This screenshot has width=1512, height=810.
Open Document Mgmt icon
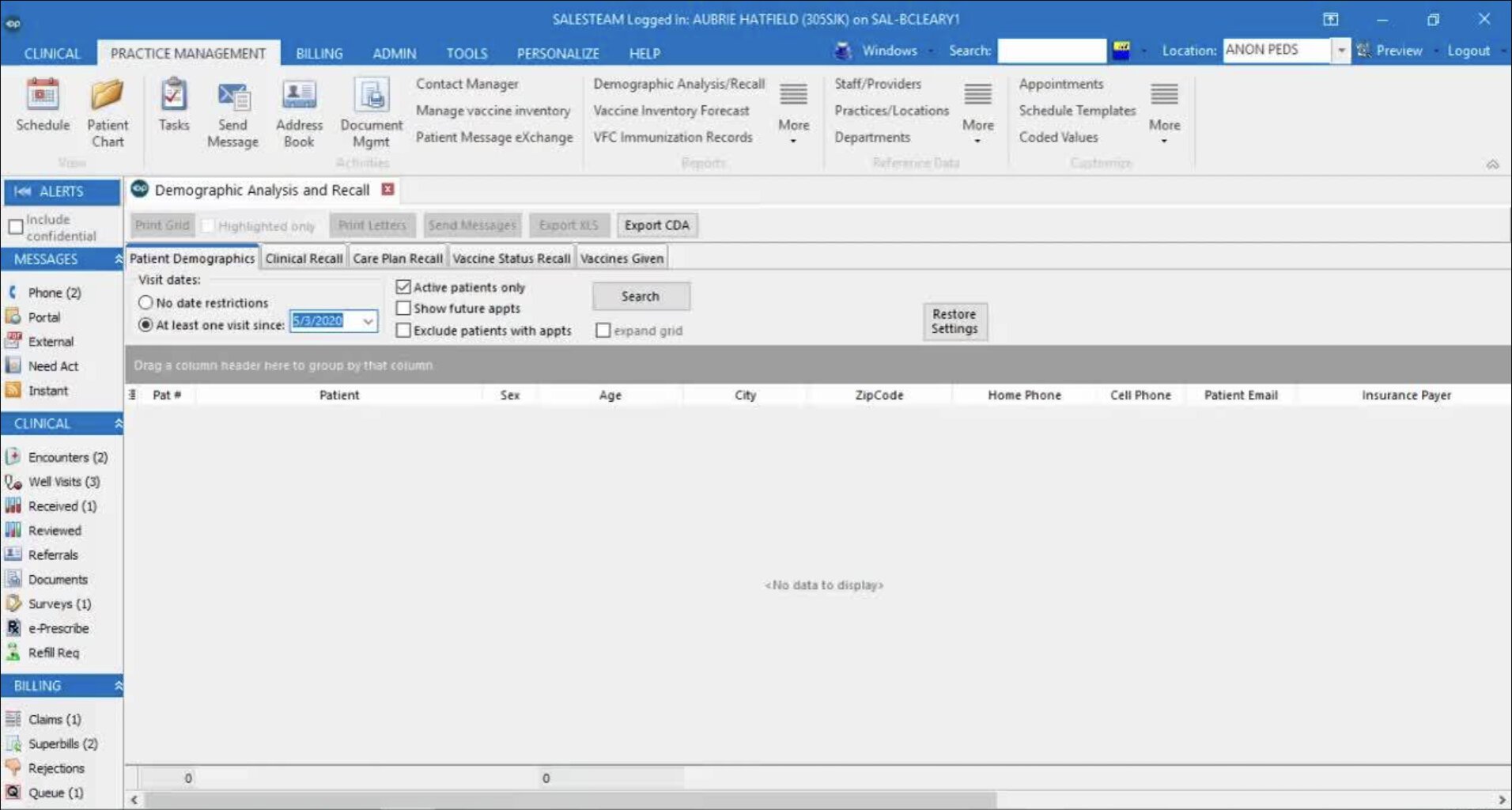coord(371,96)
